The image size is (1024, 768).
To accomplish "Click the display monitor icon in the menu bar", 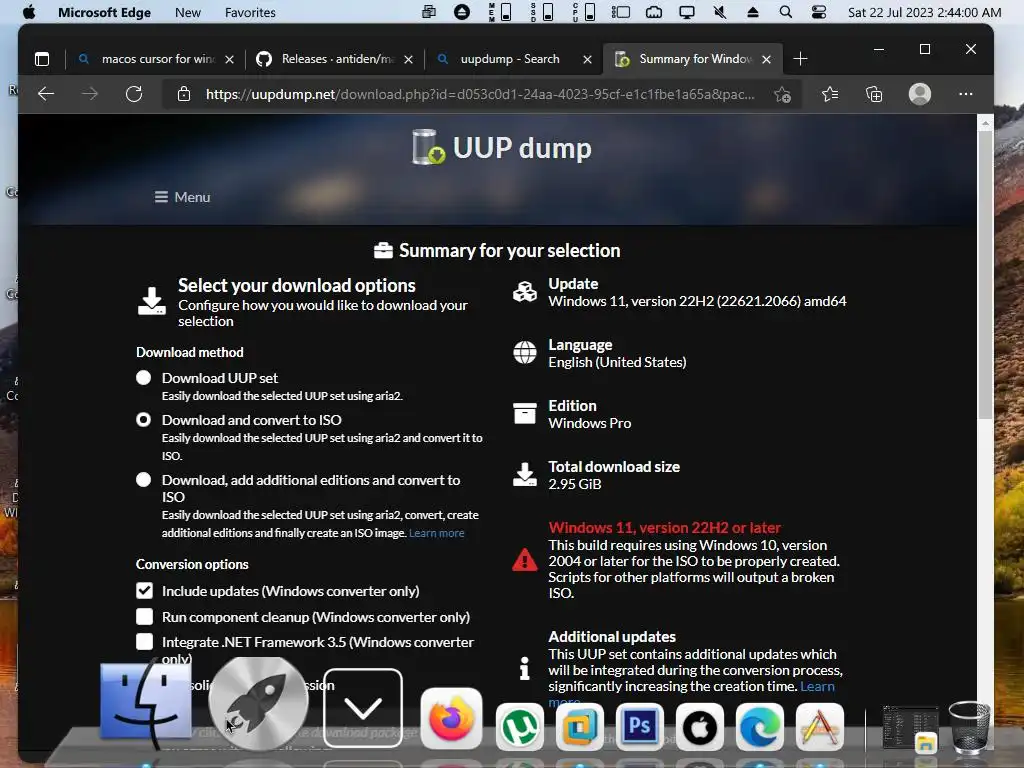I will [686, 12].
